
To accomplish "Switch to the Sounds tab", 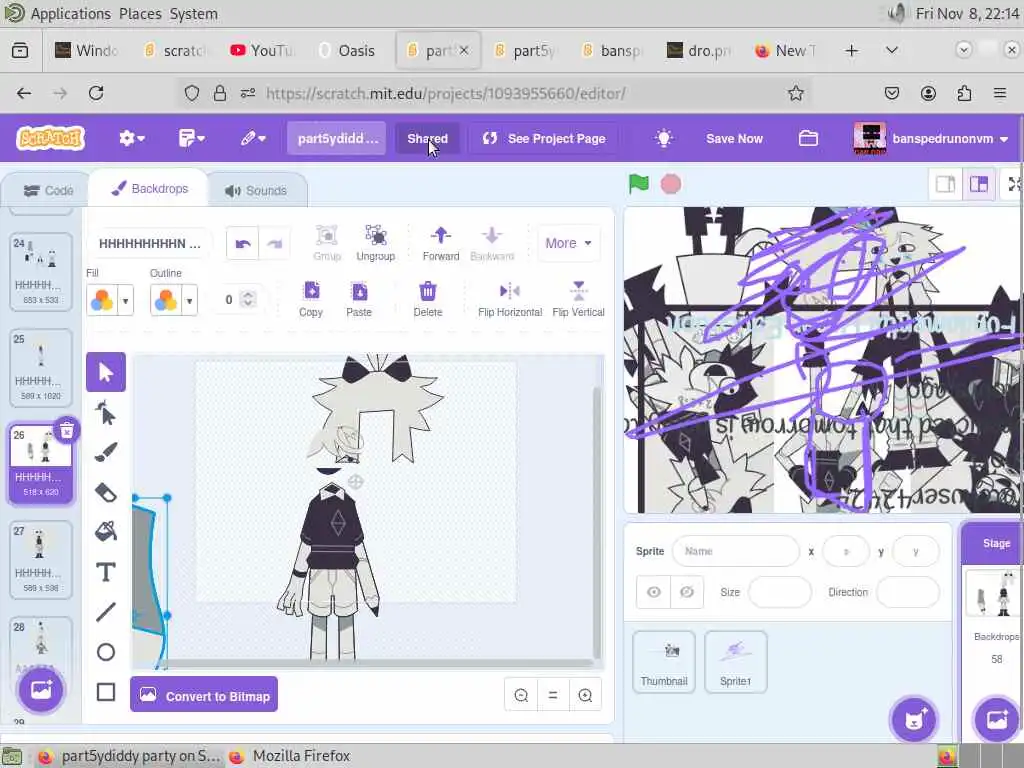I will pyautogui.click(x=256, y=191).
